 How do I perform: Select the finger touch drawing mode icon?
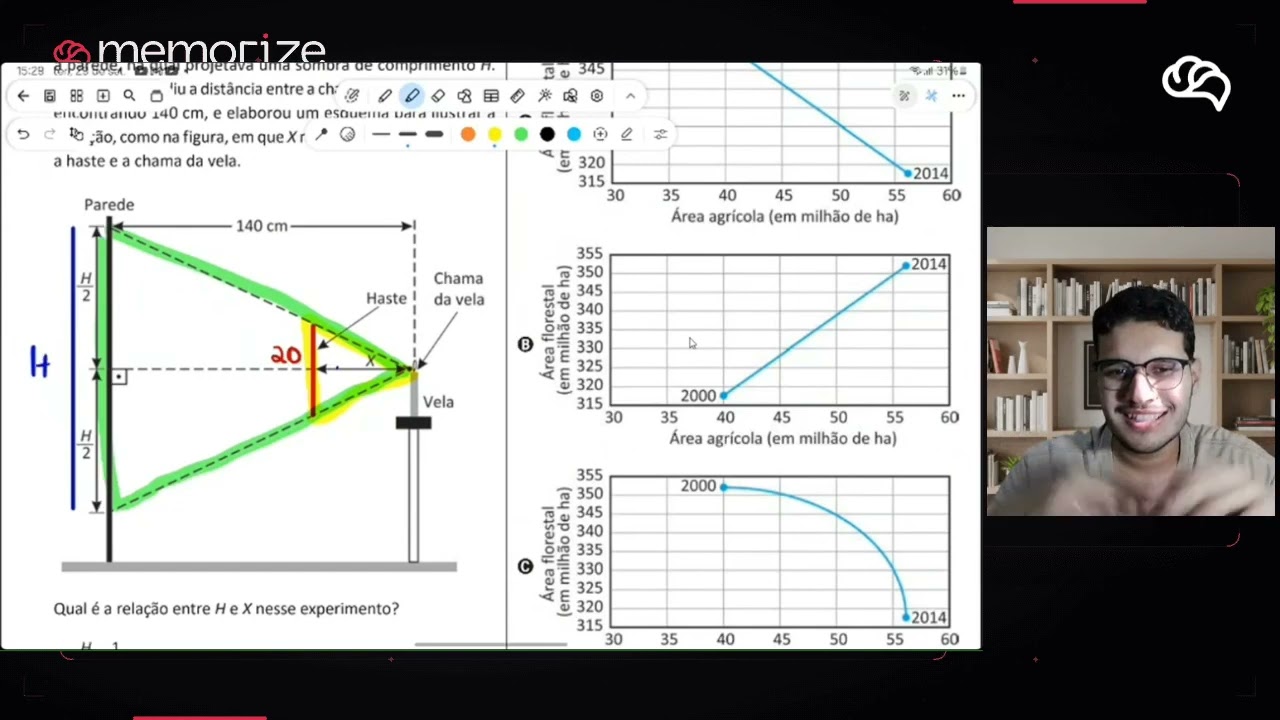pyautogui.click(x=76, y=134)
